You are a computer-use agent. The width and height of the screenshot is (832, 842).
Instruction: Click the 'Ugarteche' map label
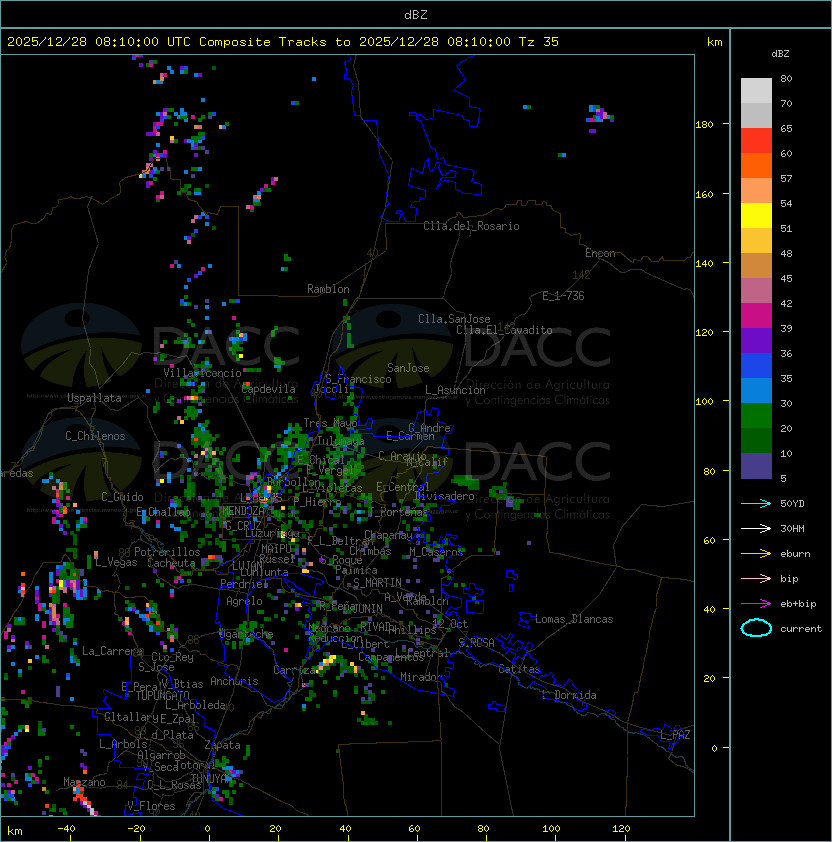point(246,634)
